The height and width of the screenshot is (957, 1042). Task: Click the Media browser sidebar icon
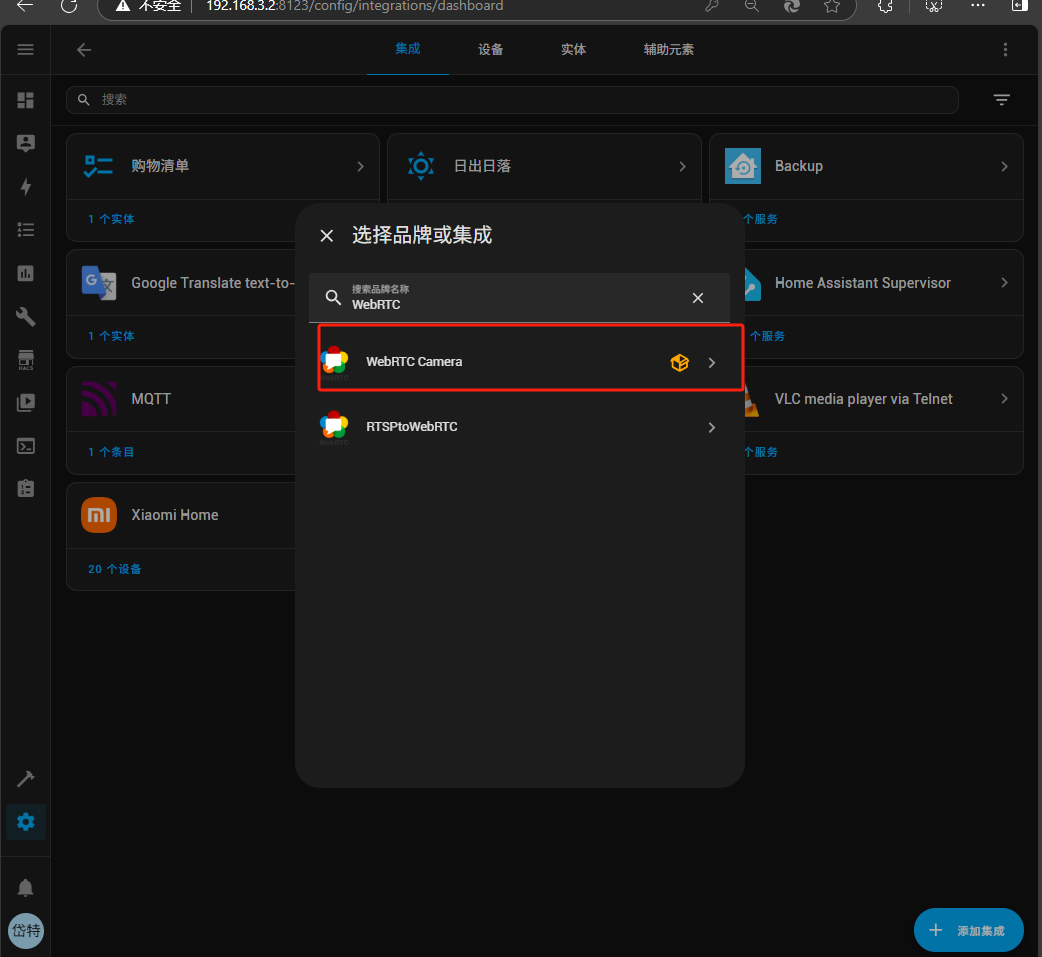(x=26, y=403)
